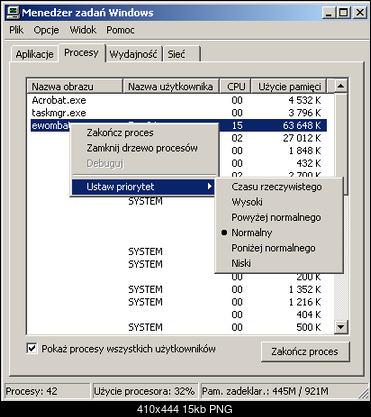Click the scrollbar up arrow
Screen dimensions: 371x417
(340, 86)
